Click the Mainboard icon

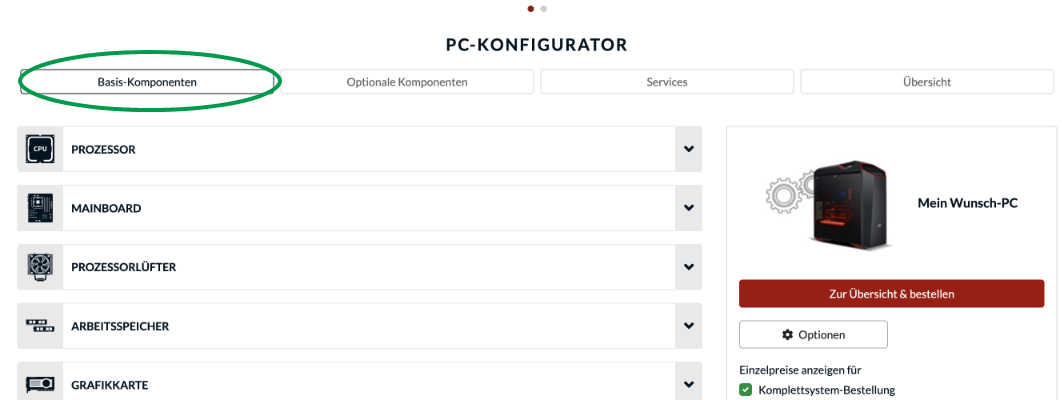pyautogui.click(x=40, y=208)
